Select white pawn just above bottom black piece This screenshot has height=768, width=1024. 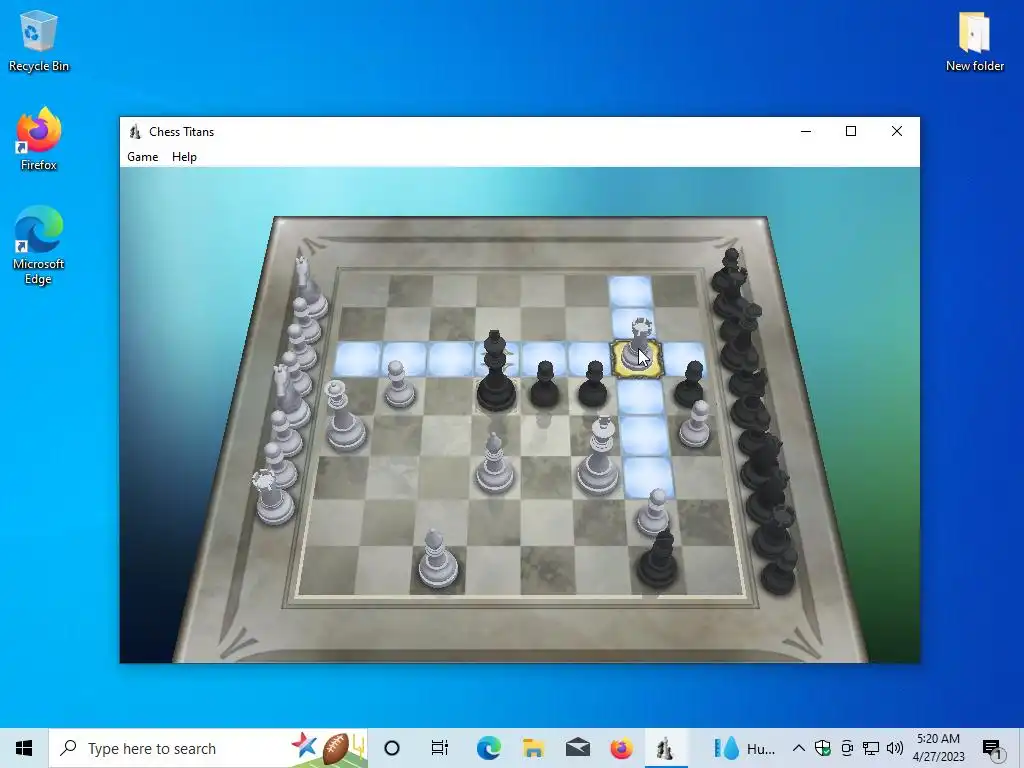point(654,511)
